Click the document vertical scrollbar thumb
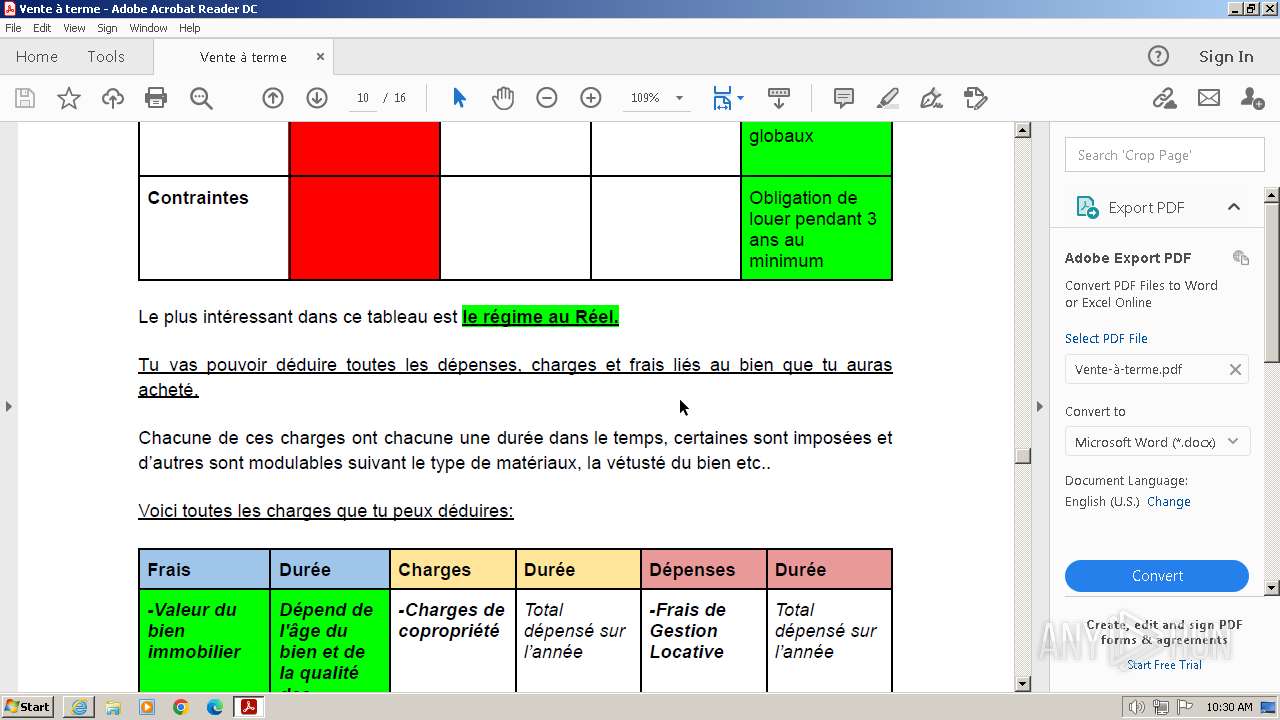The width and height of the screenshot is (1280, 720). pos(1022,456)
